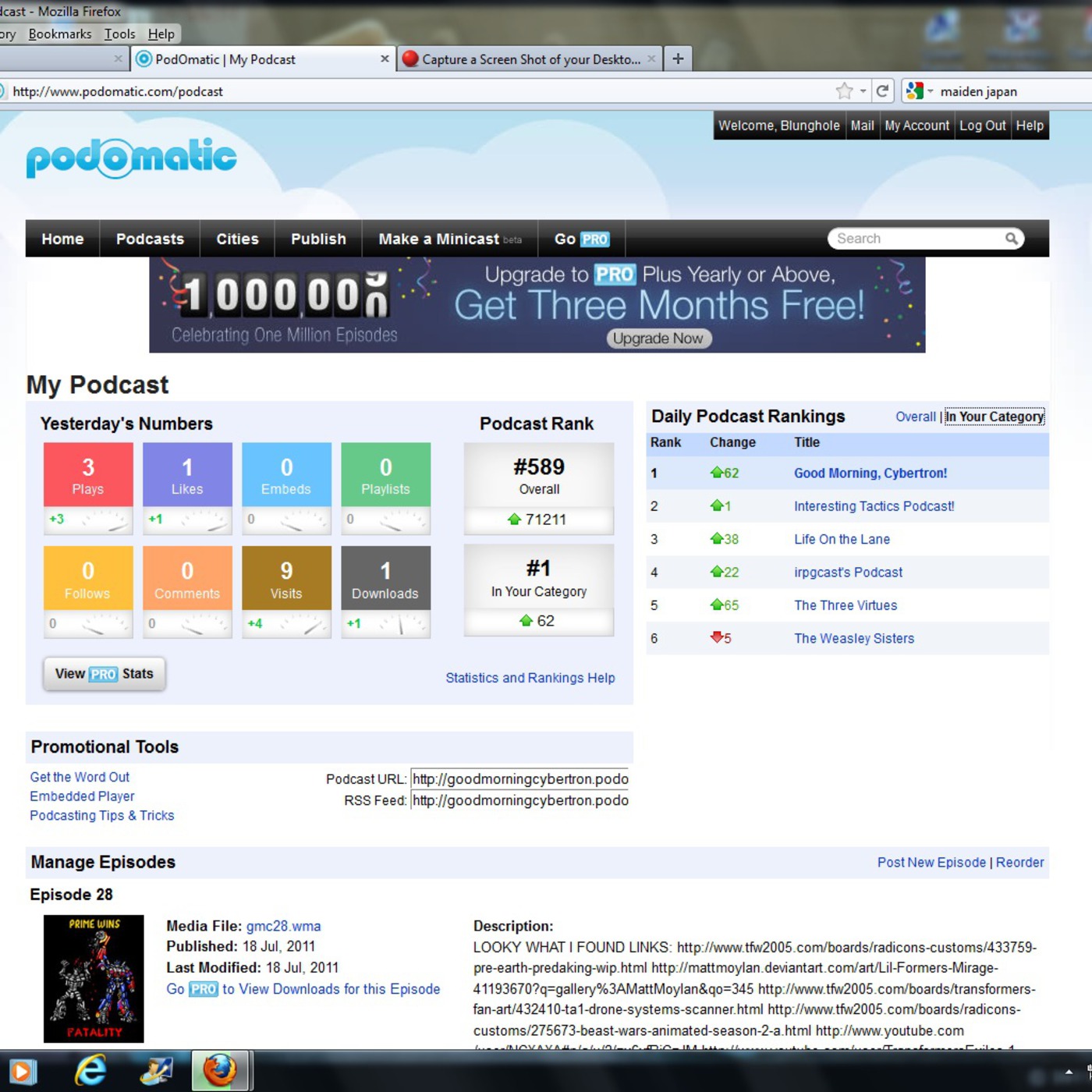Open search engine dropdown arrow
Screen dimensions: 1092x1092
[931, 91]
